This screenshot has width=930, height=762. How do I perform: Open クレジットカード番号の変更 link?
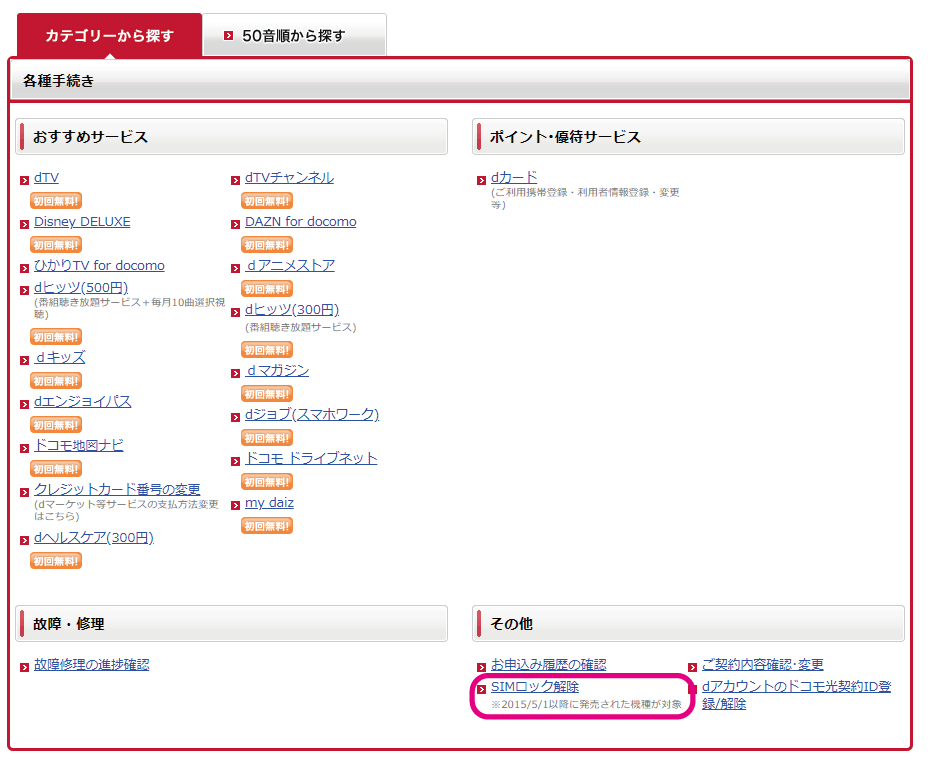coord(117,489)
